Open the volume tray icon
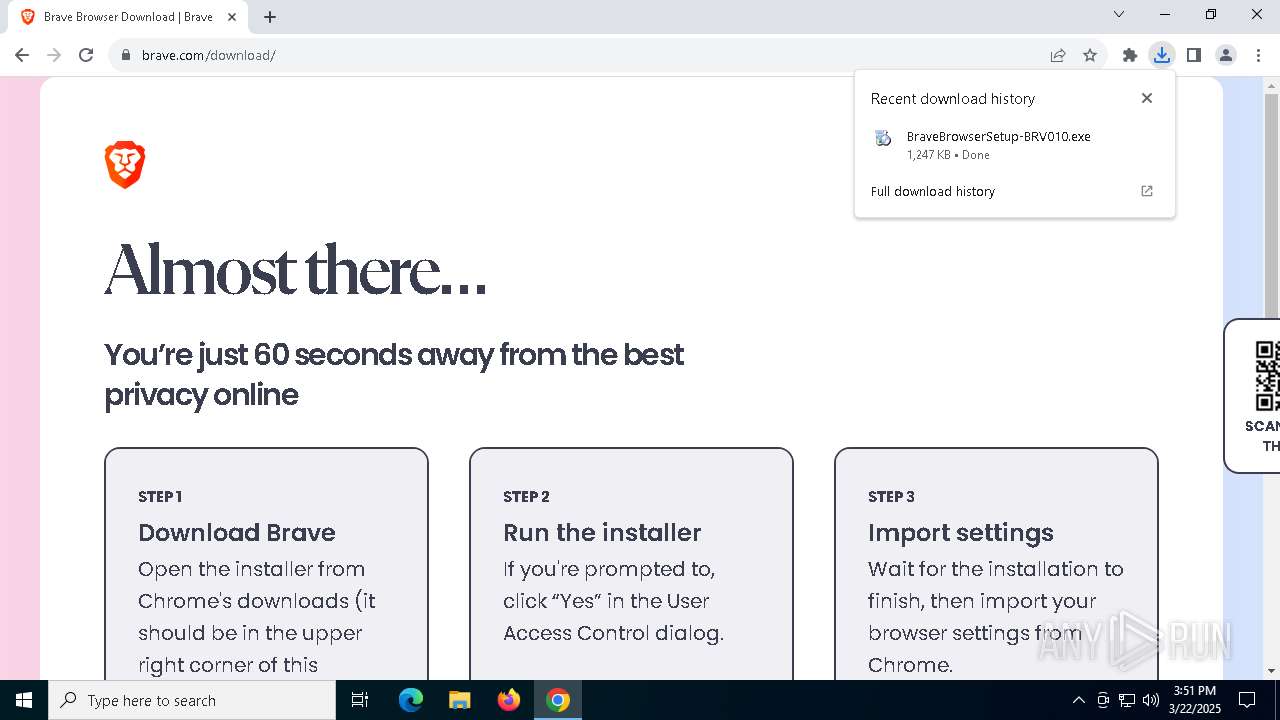This screenshot has width=1280, height=720. pyautogui.click(x=1151, y=700)
